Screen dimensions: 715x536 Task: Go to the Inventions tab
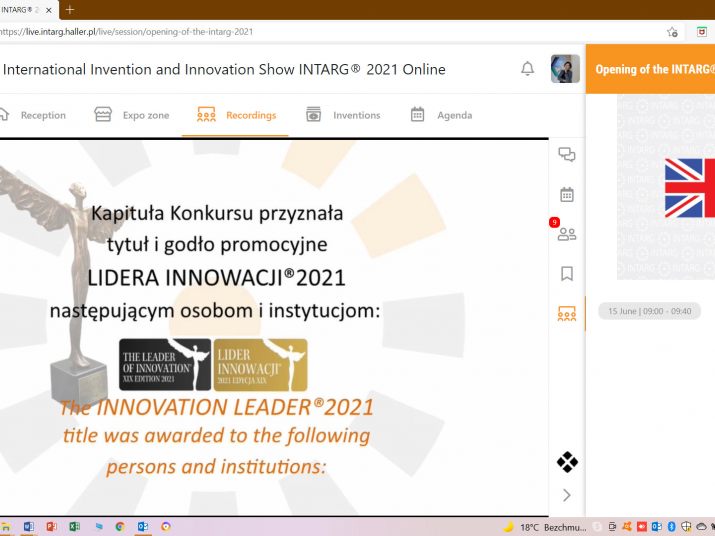click(343, 115)
